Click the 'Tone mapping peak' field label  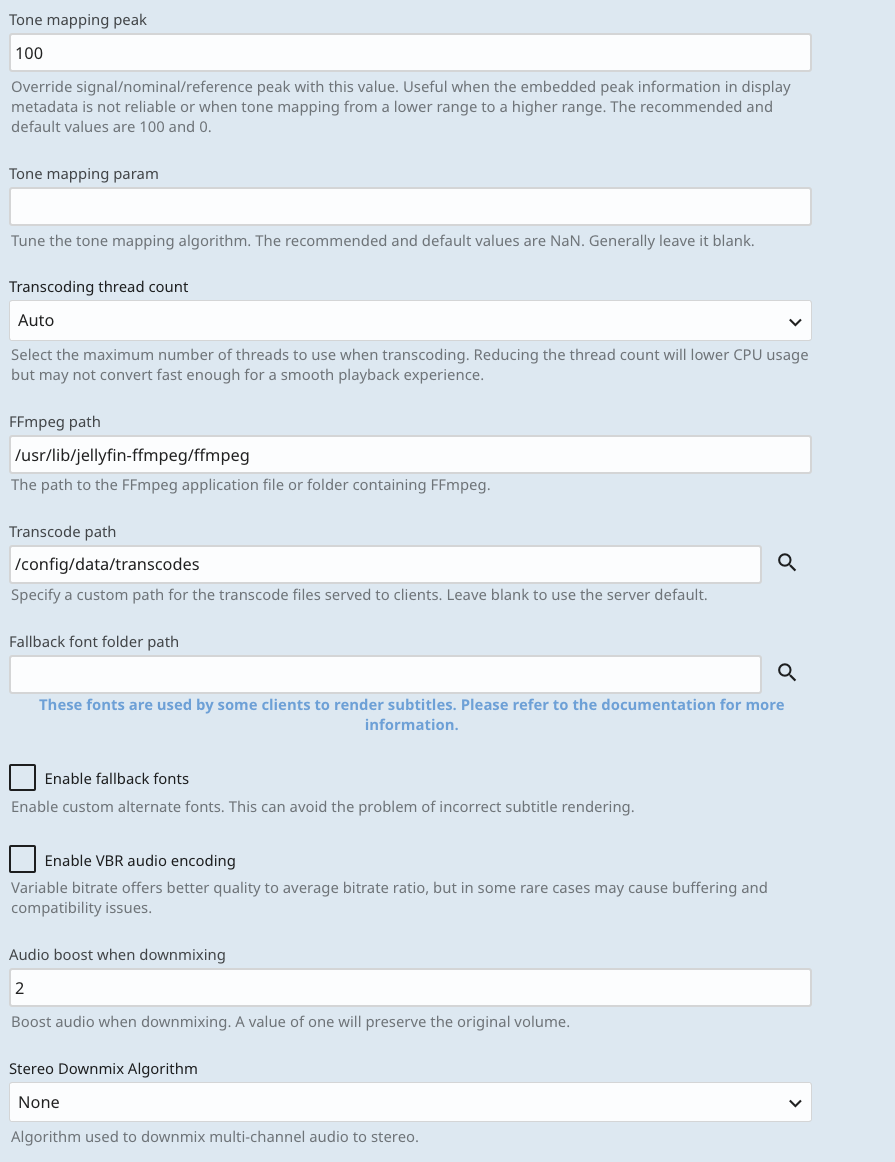pyautogui.click(x=78, y=20)
